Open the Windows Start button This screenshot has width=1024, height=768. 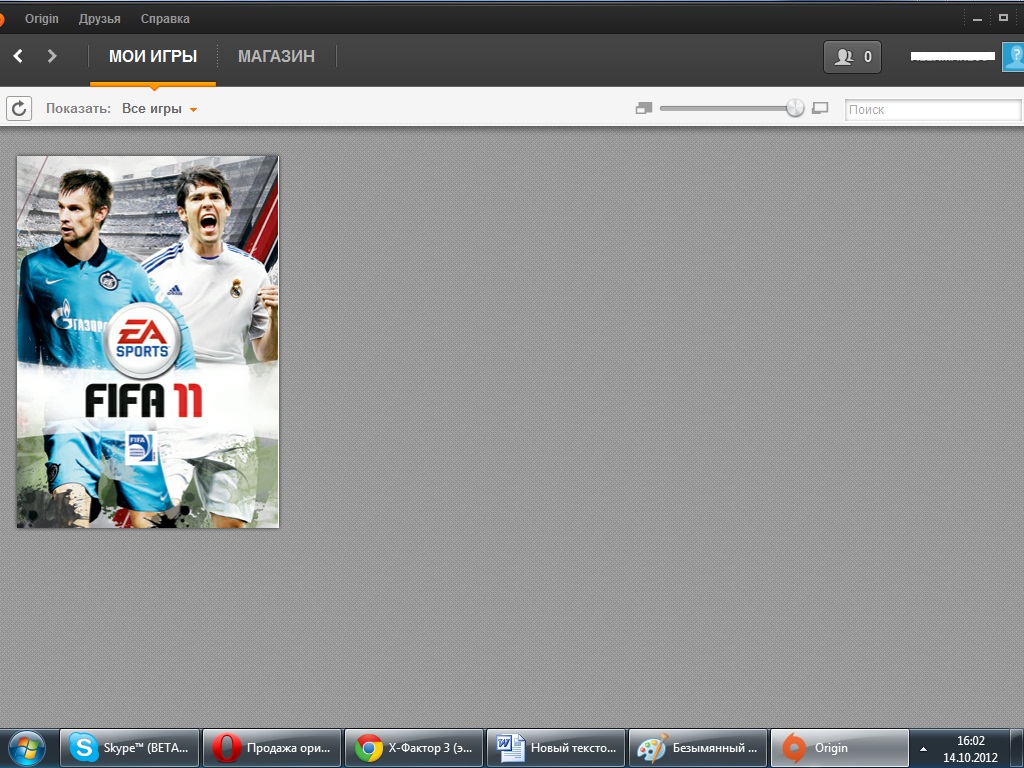click(x=27, y=748)
